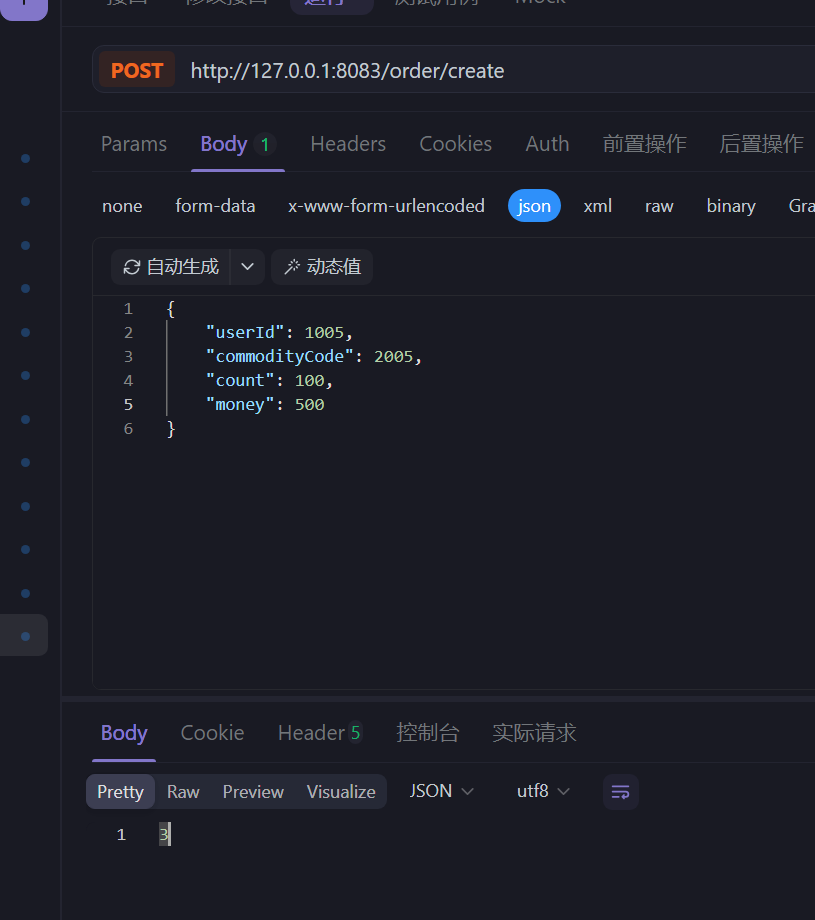Open the request Headers tab
Image resolution: width=815 pixels, height=920 pixels.
click(x=348, y=144)
